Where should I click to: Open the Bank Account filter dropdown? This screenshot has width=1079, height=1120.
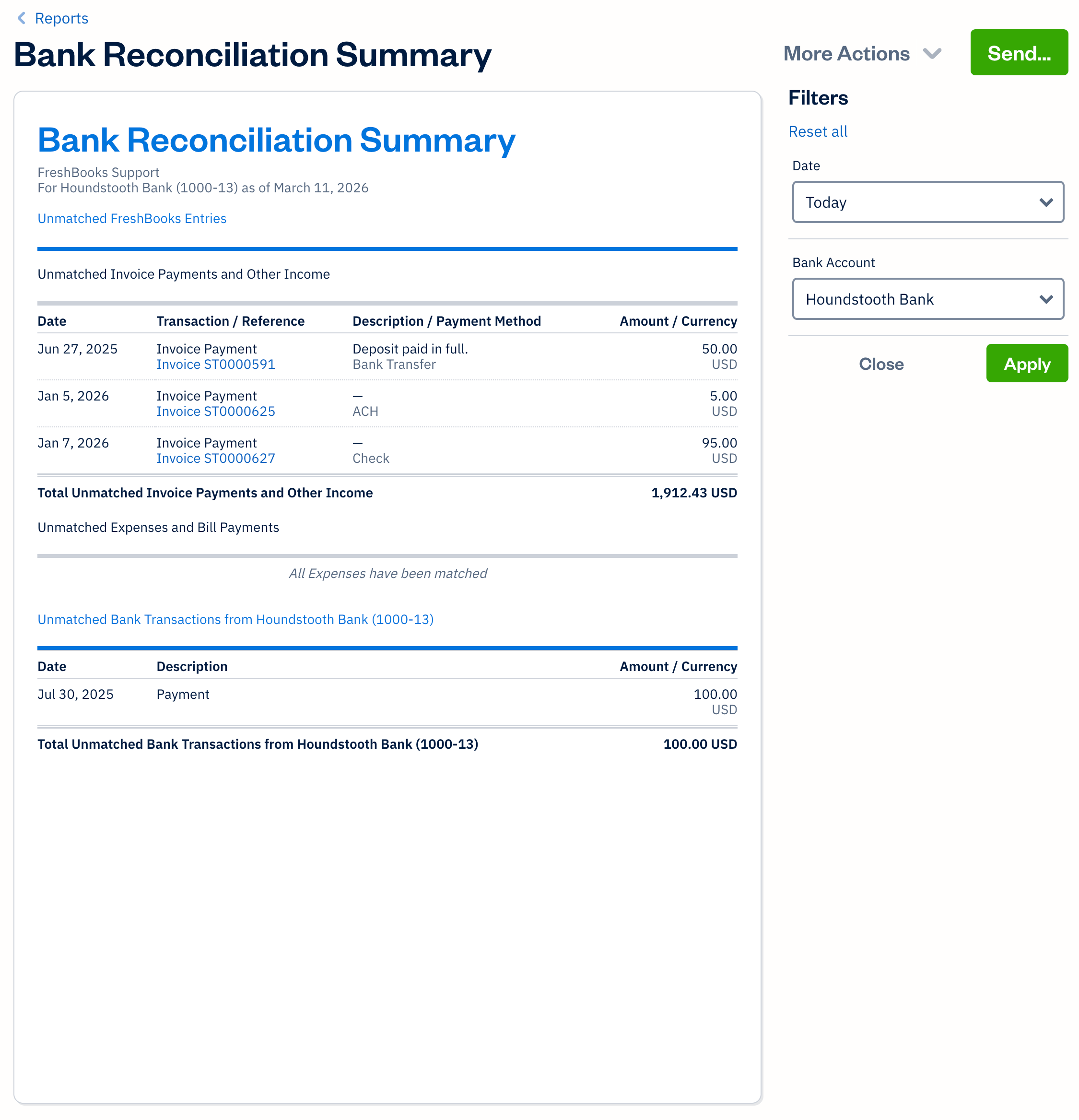[927, 299]
